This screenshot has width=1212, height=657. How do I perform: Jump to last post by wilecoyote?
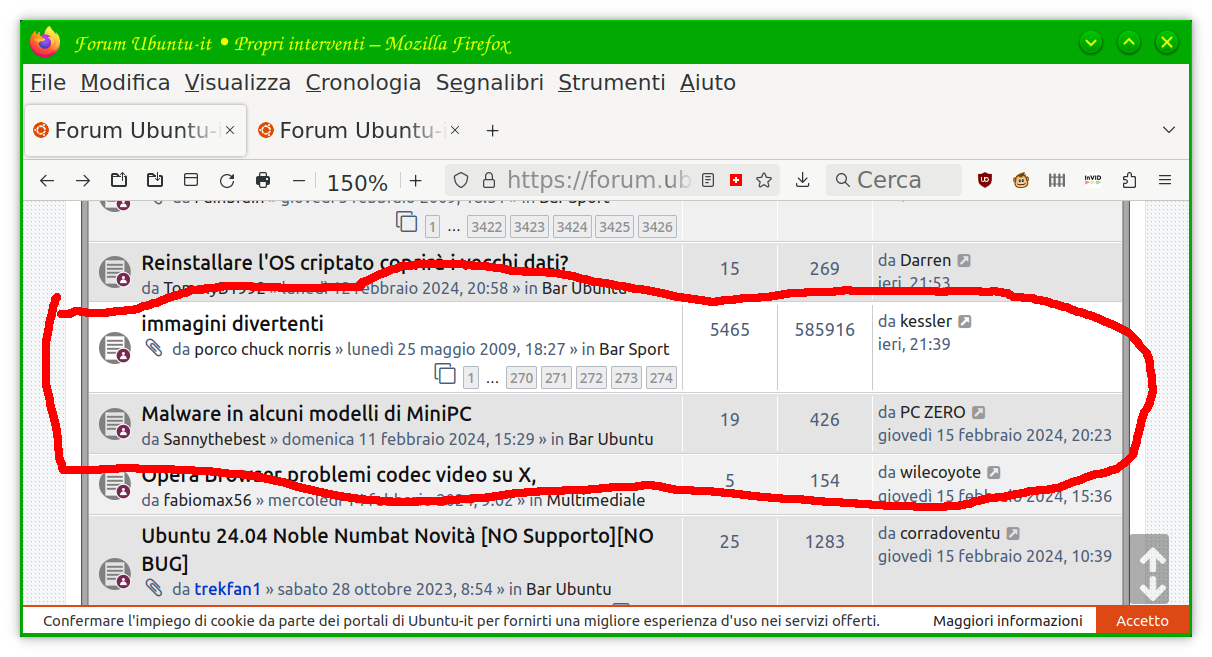[x=994, y=472]
